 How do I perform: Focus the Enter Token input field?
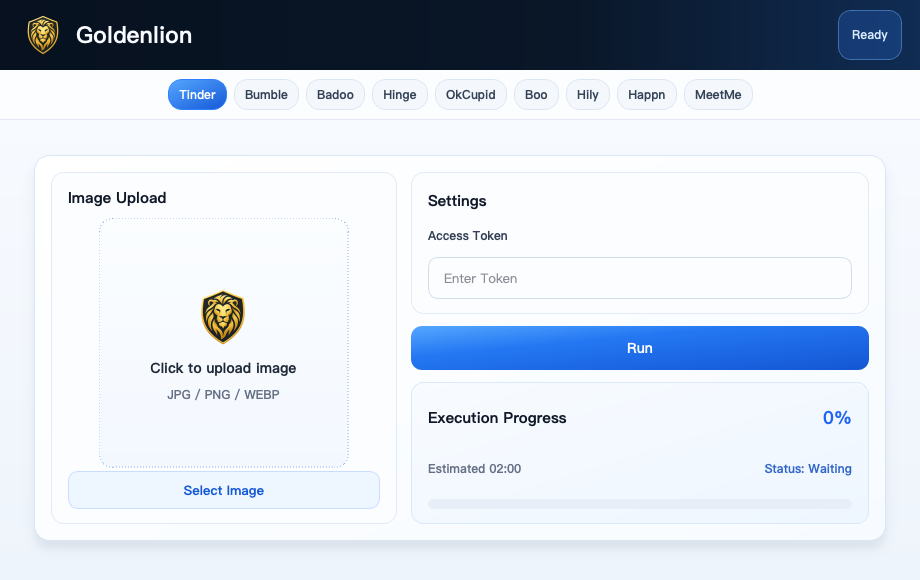640,278
